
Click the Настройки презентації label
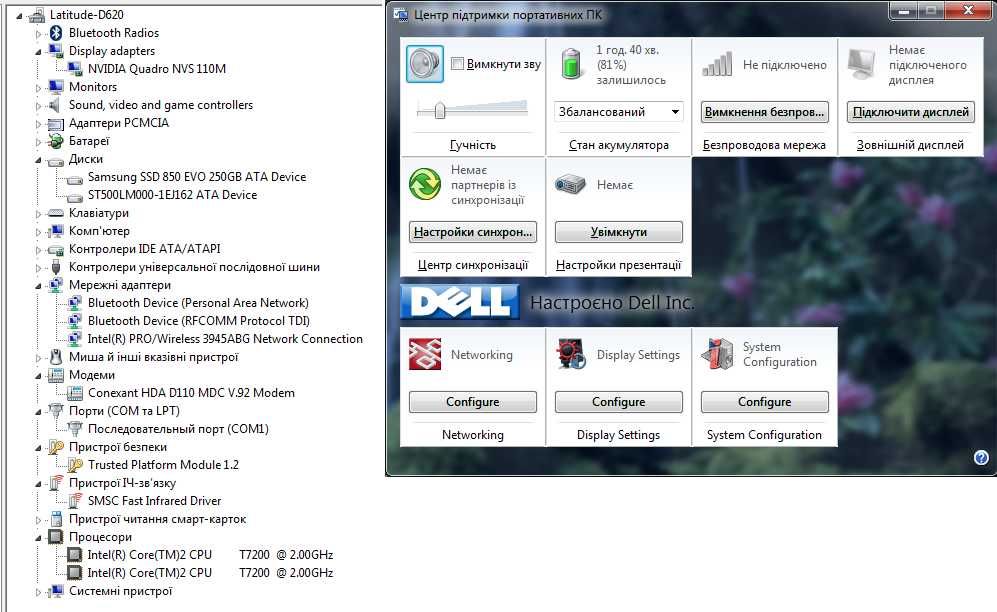619,265
